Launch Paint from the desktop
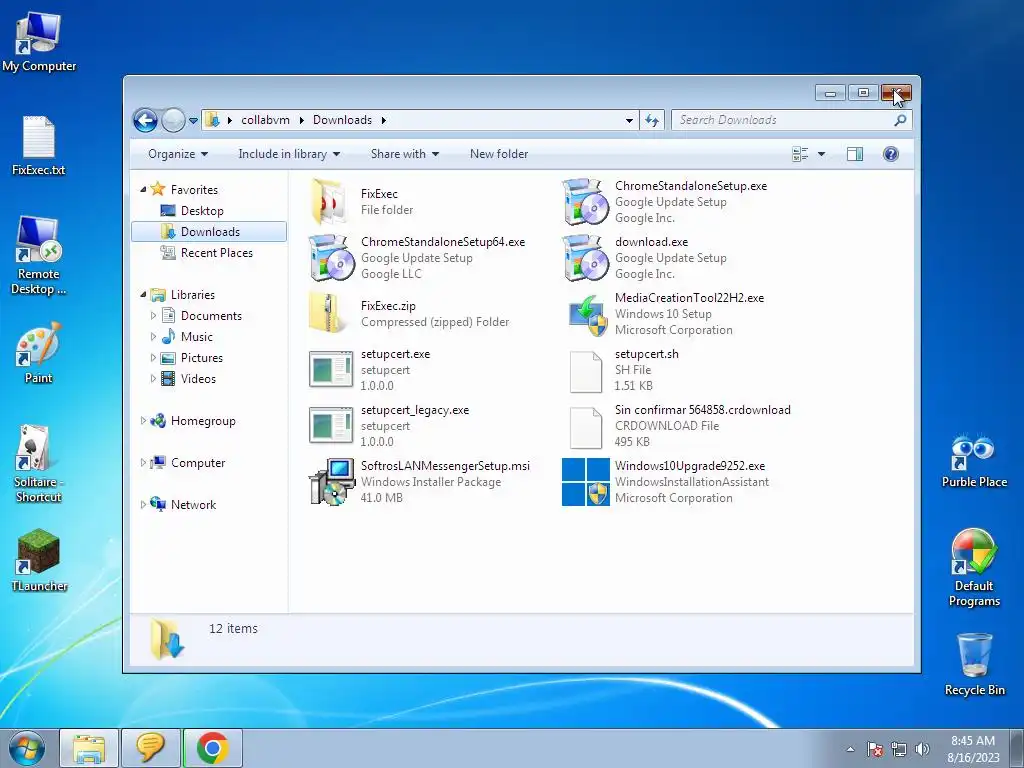The height and width of the screenshot is (768, 1024). click(x=39, y=353)
